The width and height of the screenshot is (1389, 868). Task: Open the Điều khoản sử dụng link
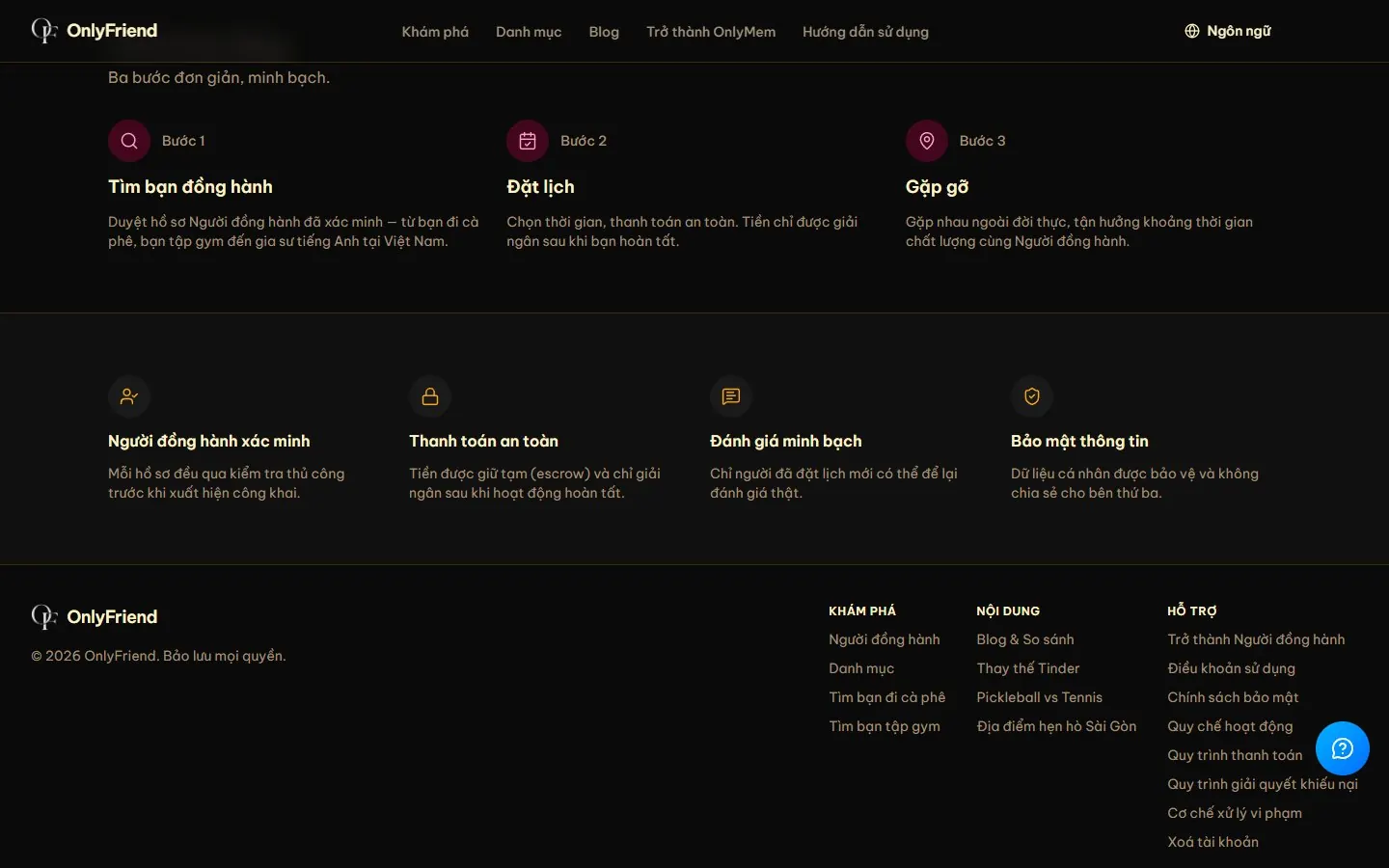point(1231,668)
